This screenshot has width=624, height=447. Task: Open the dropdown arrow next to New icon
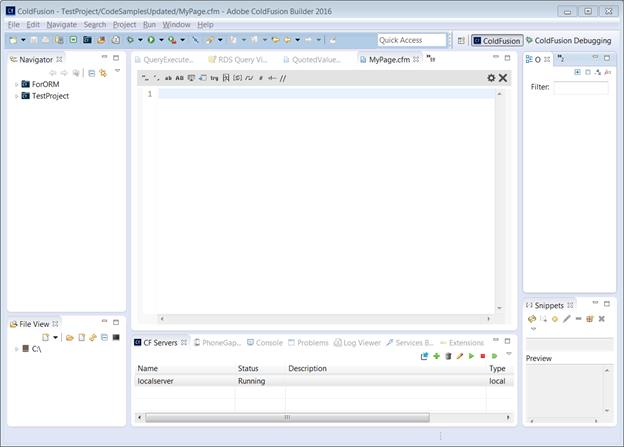click(23, 40)
